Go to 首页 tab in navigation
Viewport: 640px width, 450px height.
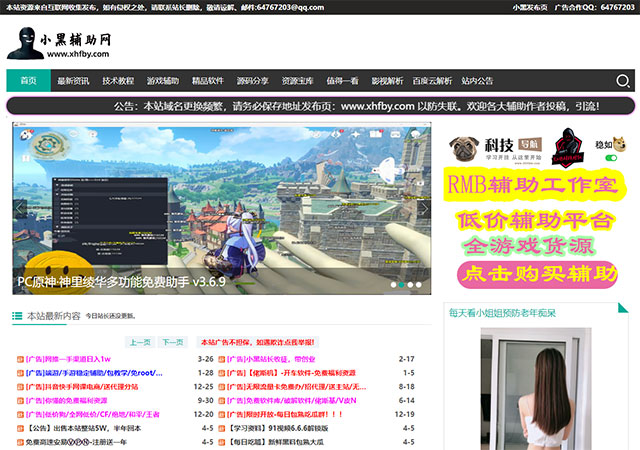pos(29,80)
